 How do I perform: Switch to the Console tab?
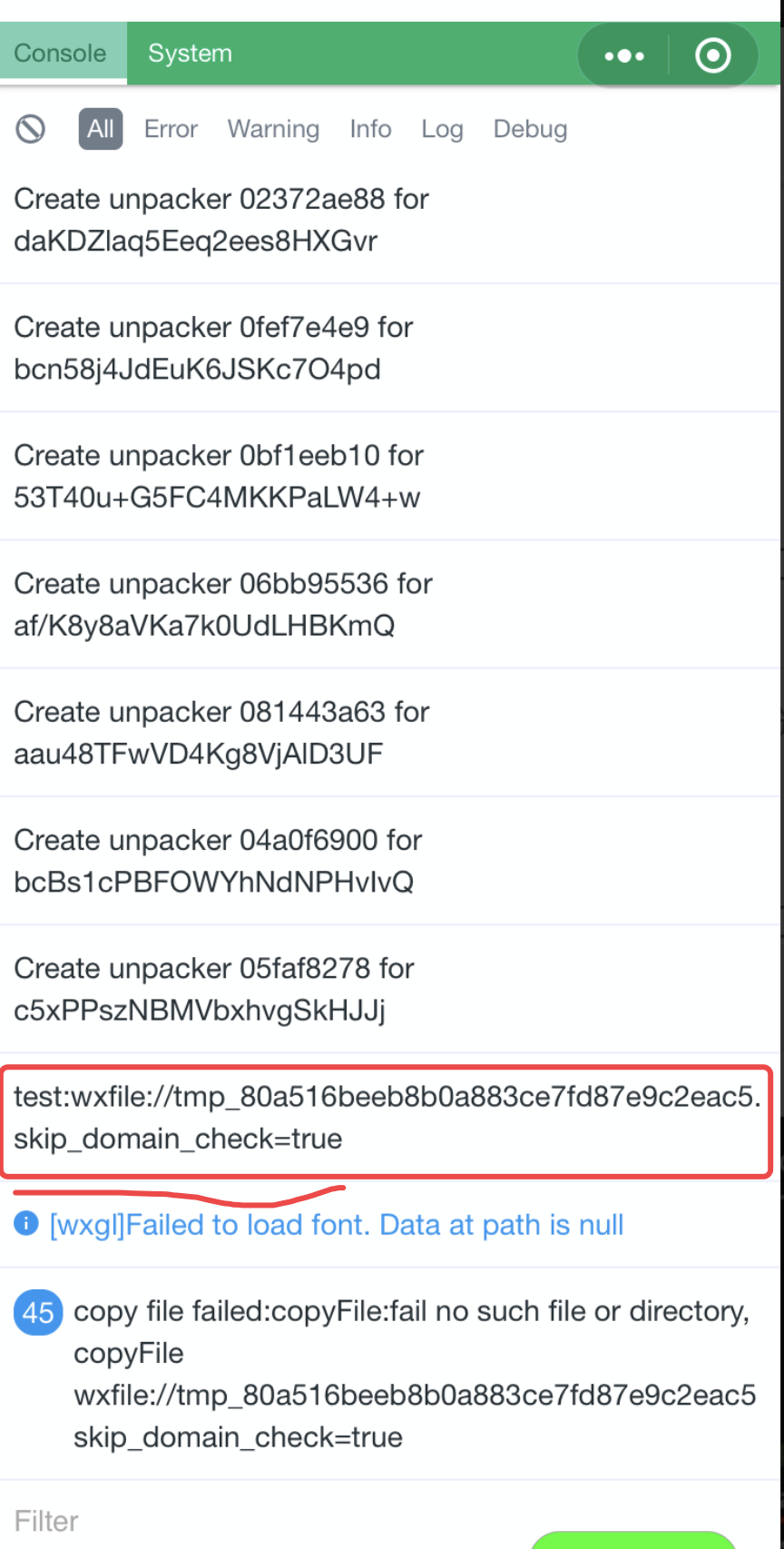coord(60,54)
